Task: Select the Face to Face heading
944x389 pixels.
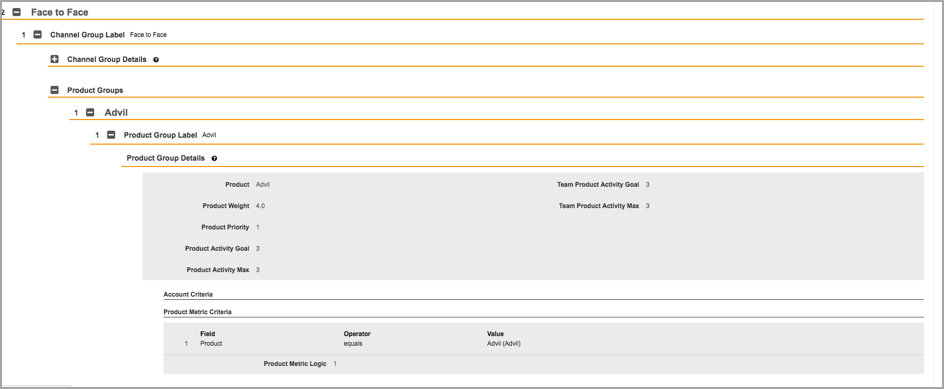Action: tap(60, 12)
